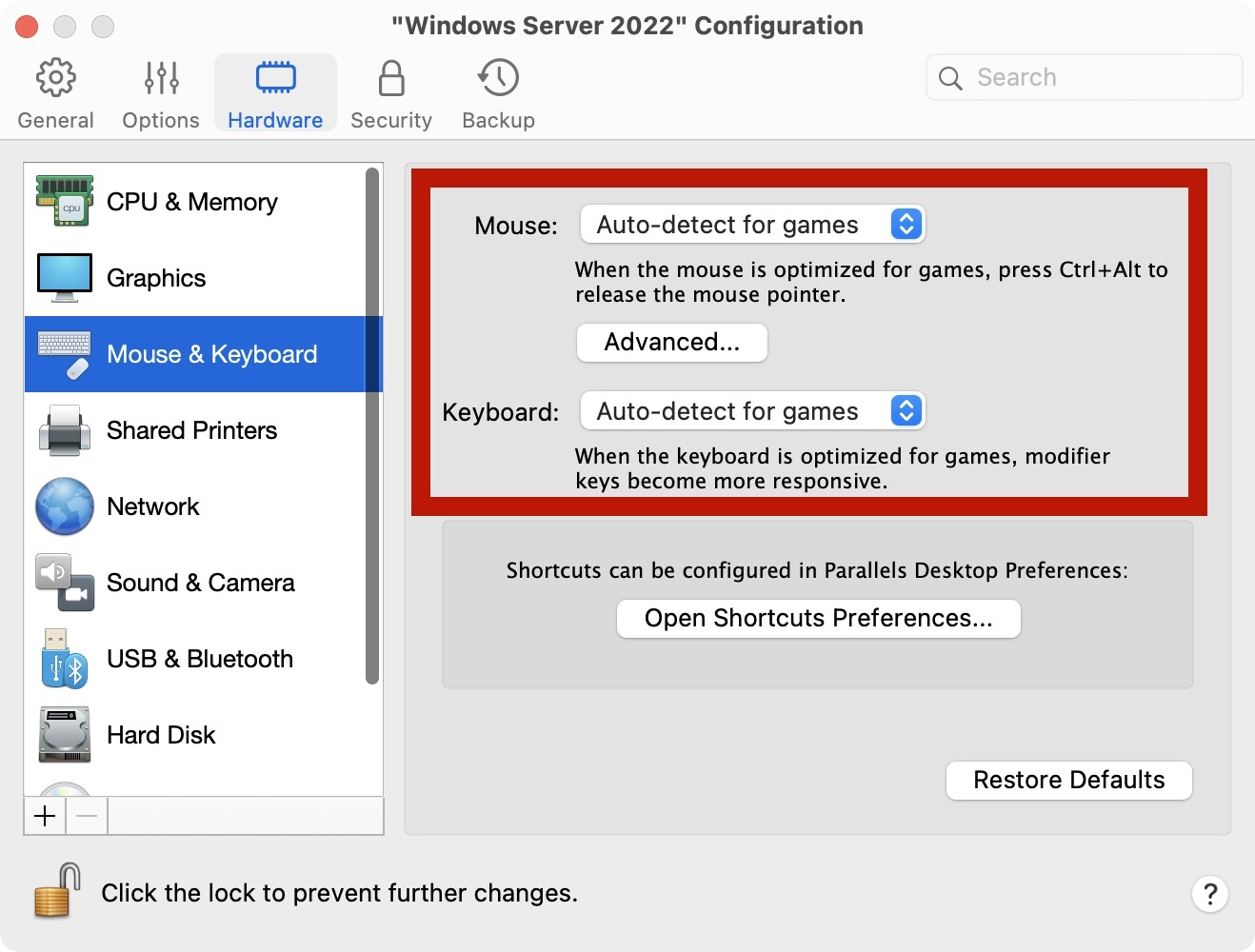
Task: Click Open Shortcuts Preferences button
Action: click(819, 619)
